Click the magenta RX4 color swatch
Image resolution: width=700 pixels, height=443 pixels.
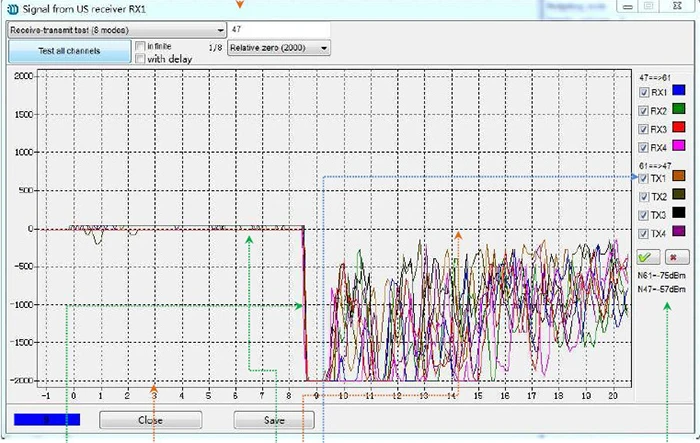679,145
